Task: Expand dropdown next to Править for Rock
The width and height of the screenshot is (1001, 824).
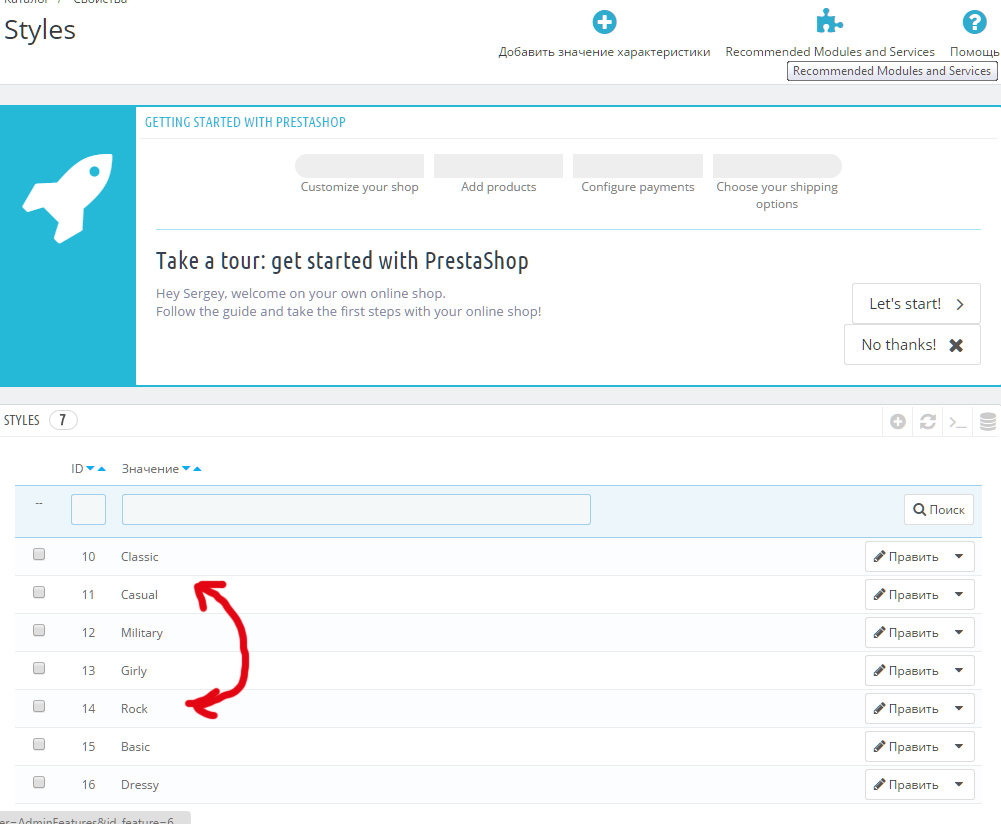Action: [x=959, y=708]
